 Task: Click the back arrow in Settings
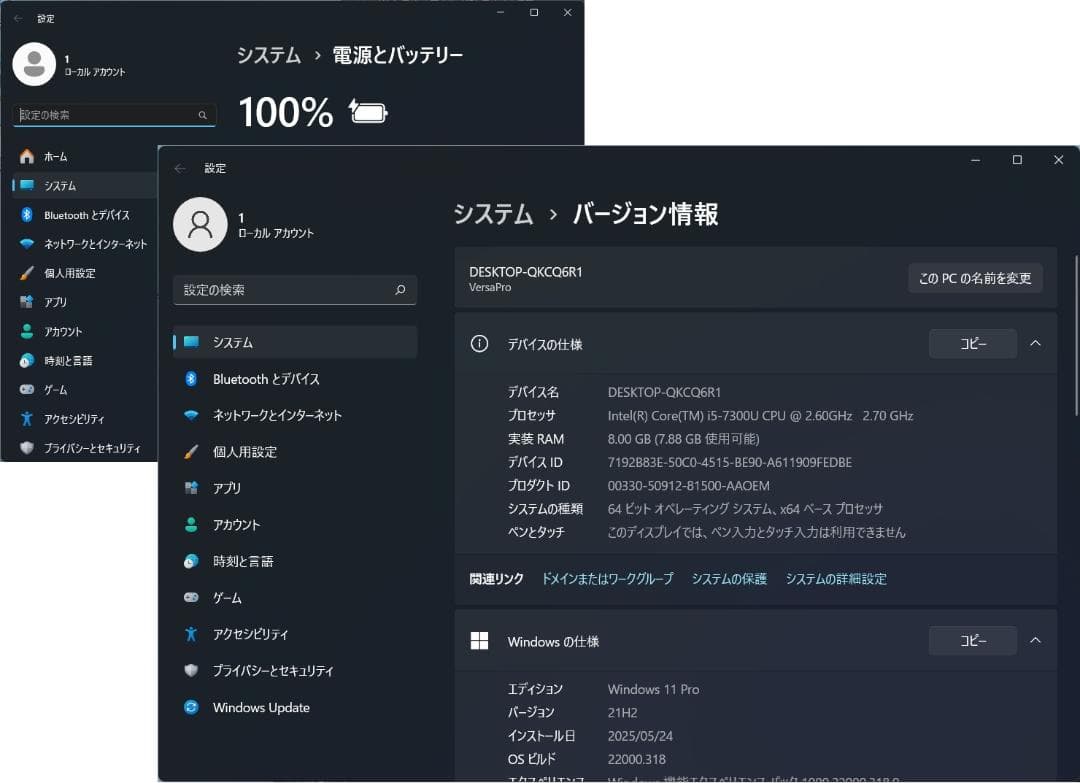tap(180, 168)
